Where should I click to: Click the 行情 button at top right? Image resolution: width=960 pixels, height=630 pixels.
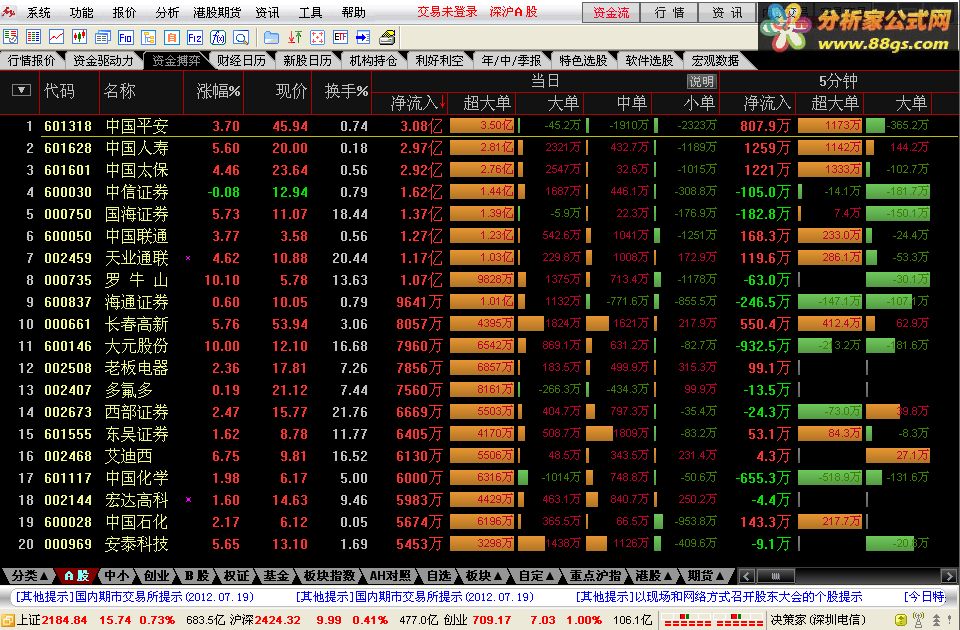coord(669,12)
